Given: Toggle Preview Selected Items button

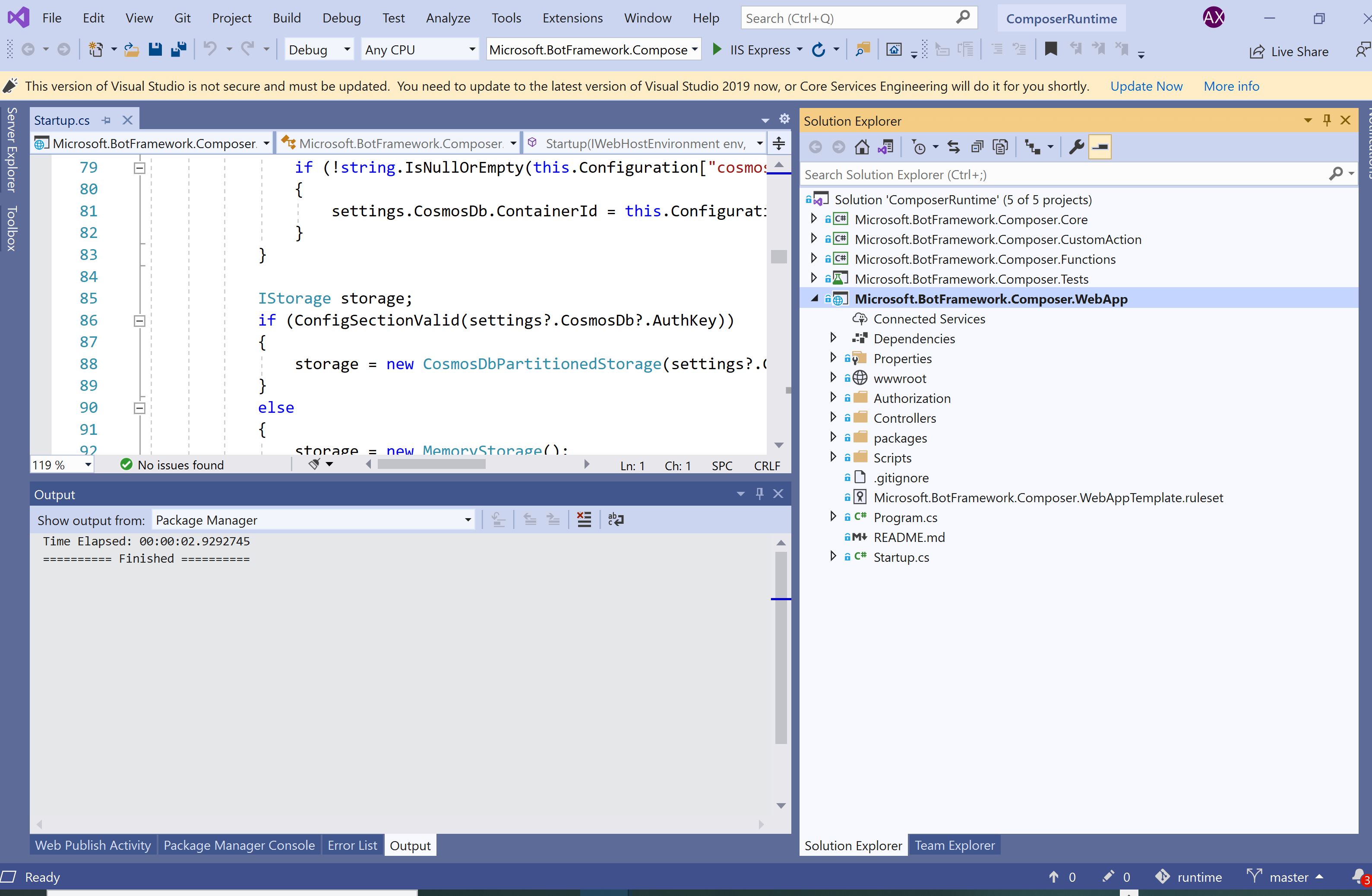Looking at the screenshot, I should pos(1100,147).
